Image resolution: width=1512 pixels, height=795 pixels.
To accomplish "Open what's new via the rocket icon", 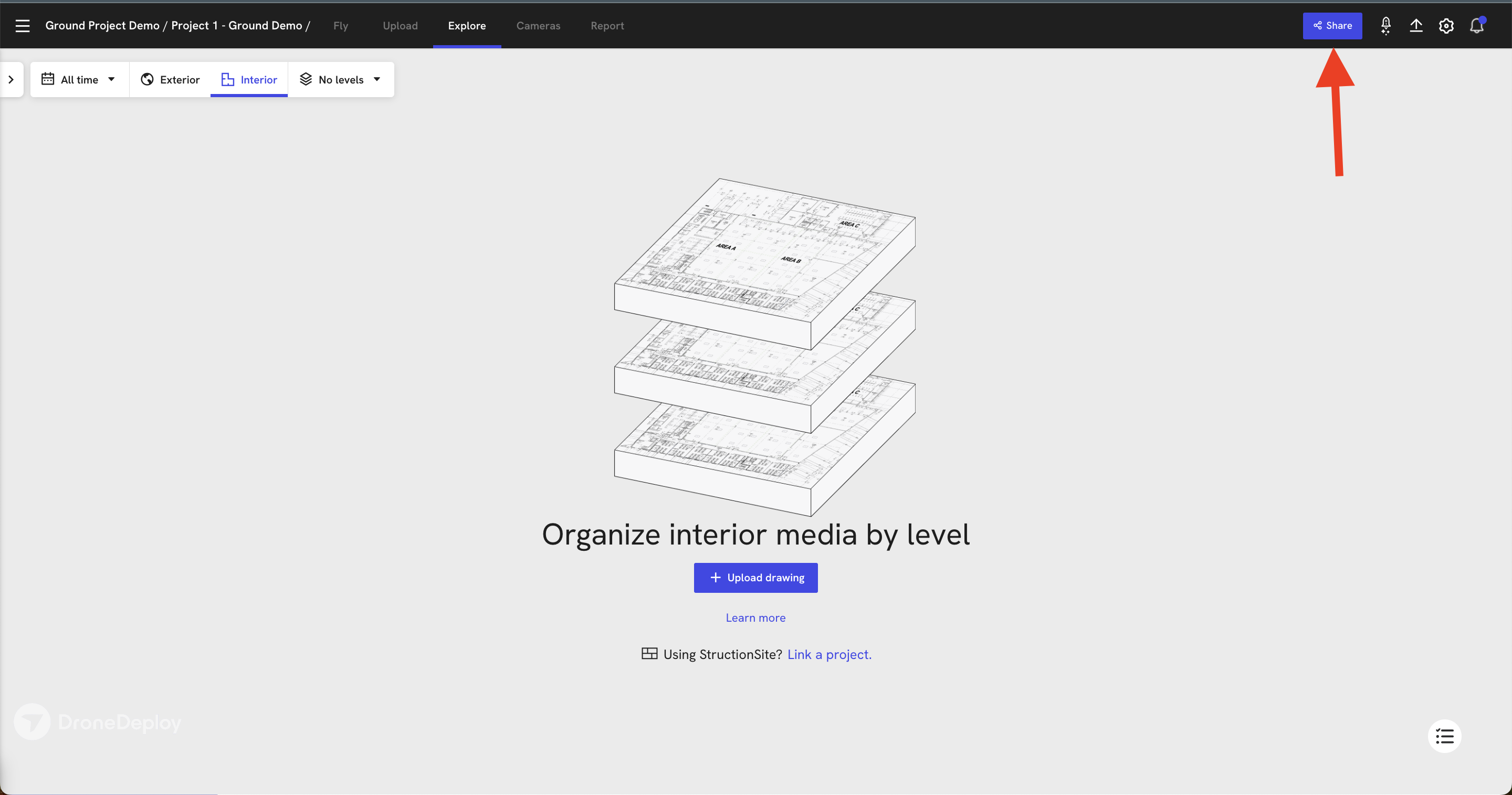I will tap(1386, 25).
